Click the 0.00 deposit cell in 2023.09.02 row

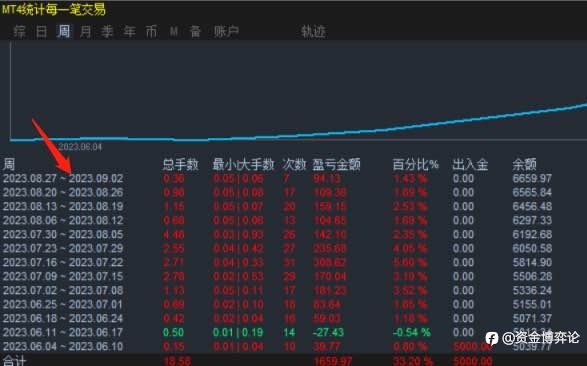click(463, 179)
